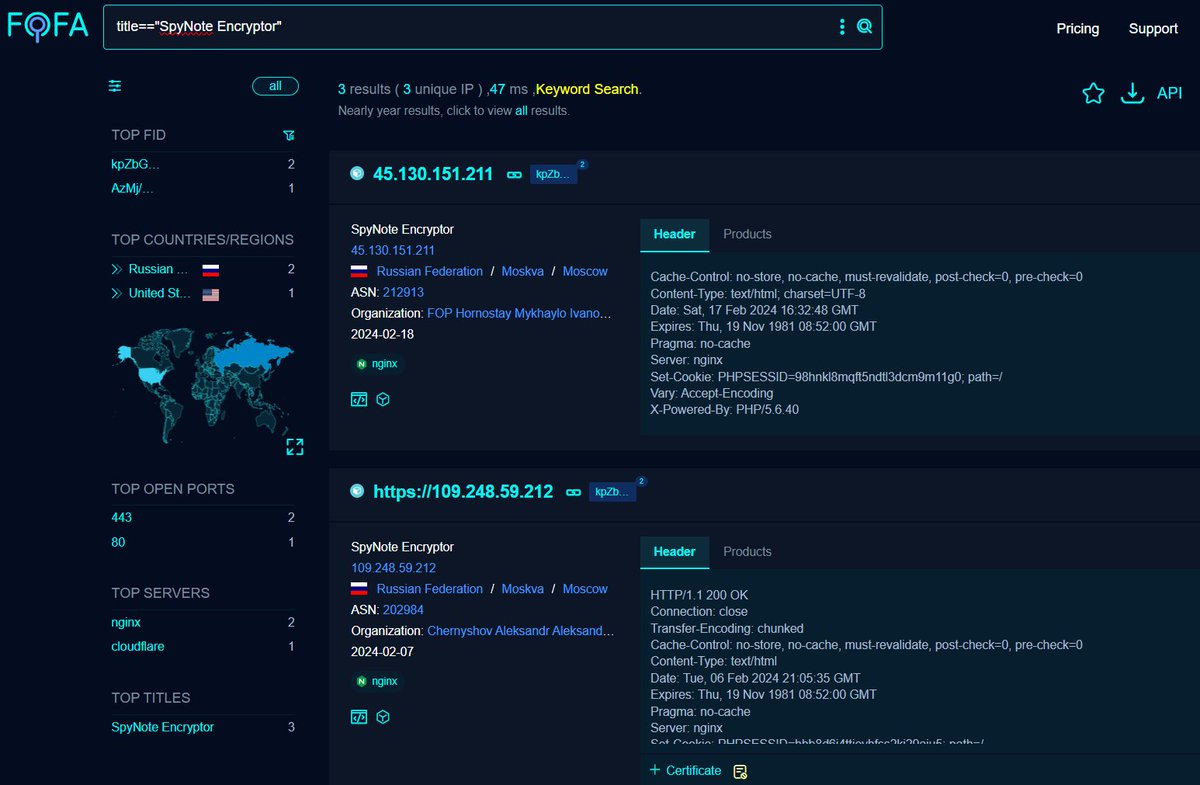Image resolution: width=1200 pixels, height=785 pixels.
Task: Open Chernyshov Aleksandr organization link
Action: (x=519, y=631)
